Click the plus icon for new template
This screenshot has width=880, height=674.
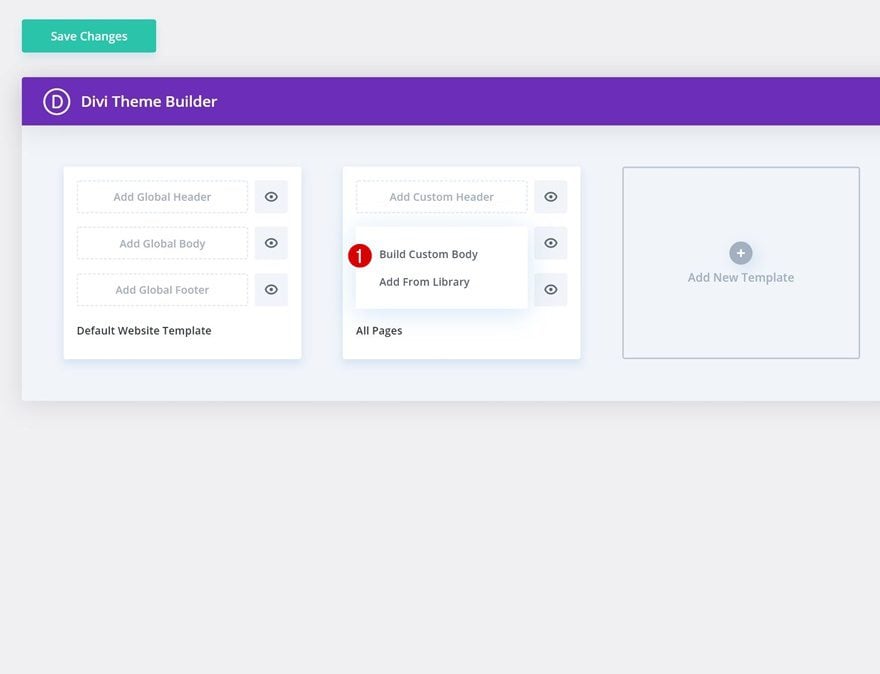point(741,253)
